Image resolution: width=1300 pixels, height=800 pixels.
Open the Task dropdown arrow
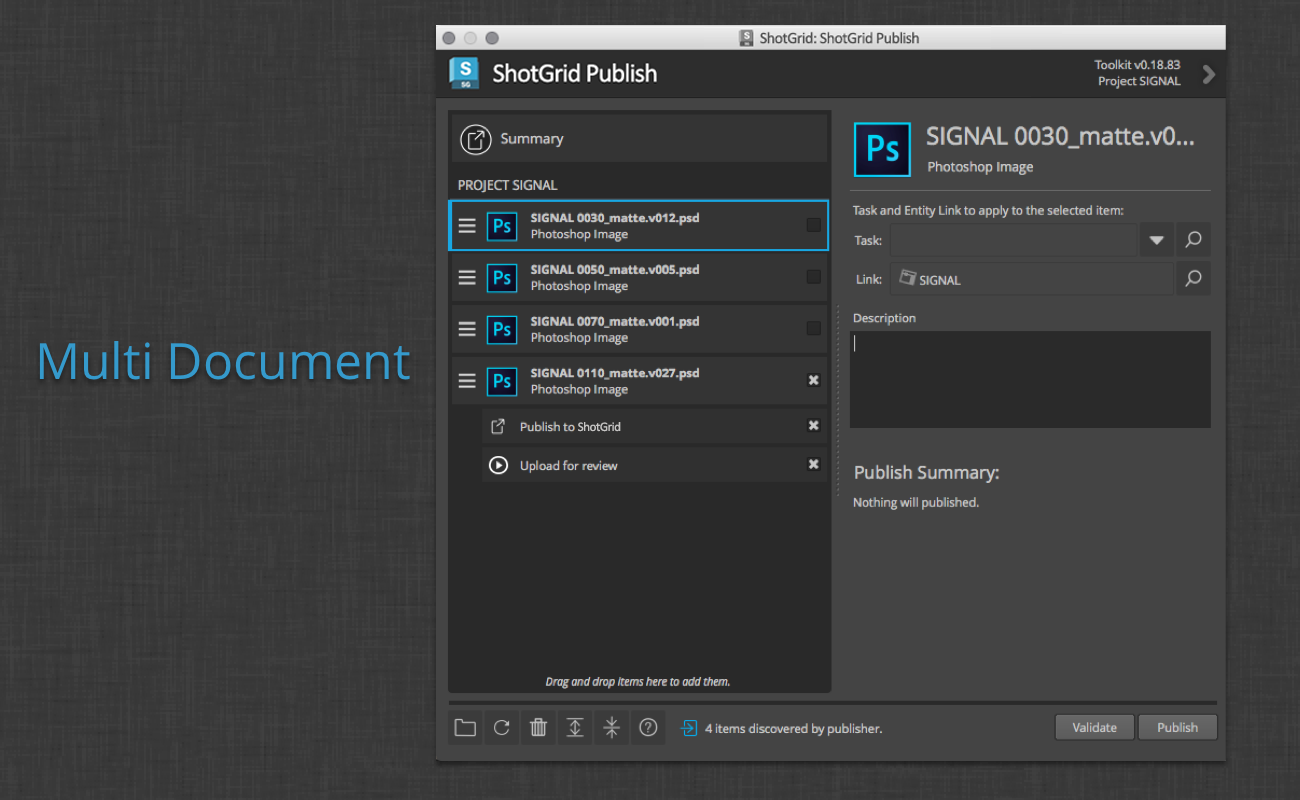click(x=1157, y=240)
